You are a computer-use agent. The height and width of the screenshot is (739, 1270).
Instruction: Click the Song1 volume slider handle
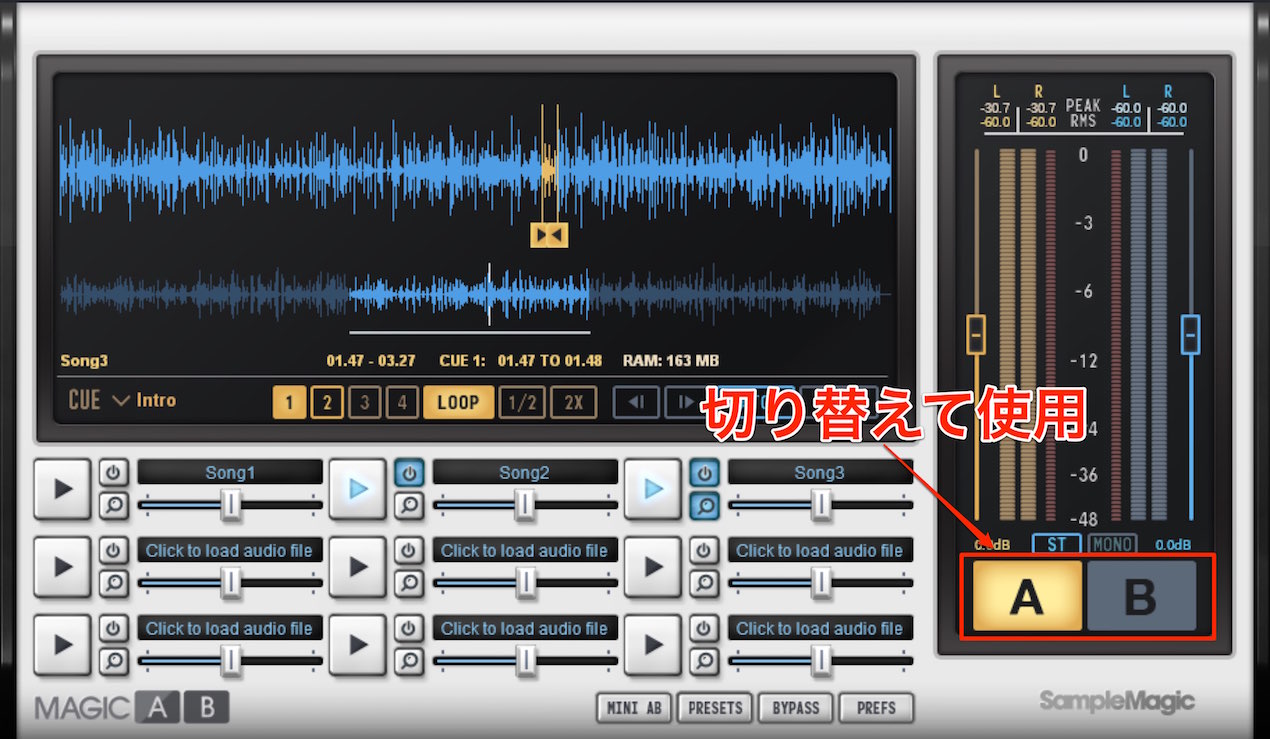pos(231,505)
